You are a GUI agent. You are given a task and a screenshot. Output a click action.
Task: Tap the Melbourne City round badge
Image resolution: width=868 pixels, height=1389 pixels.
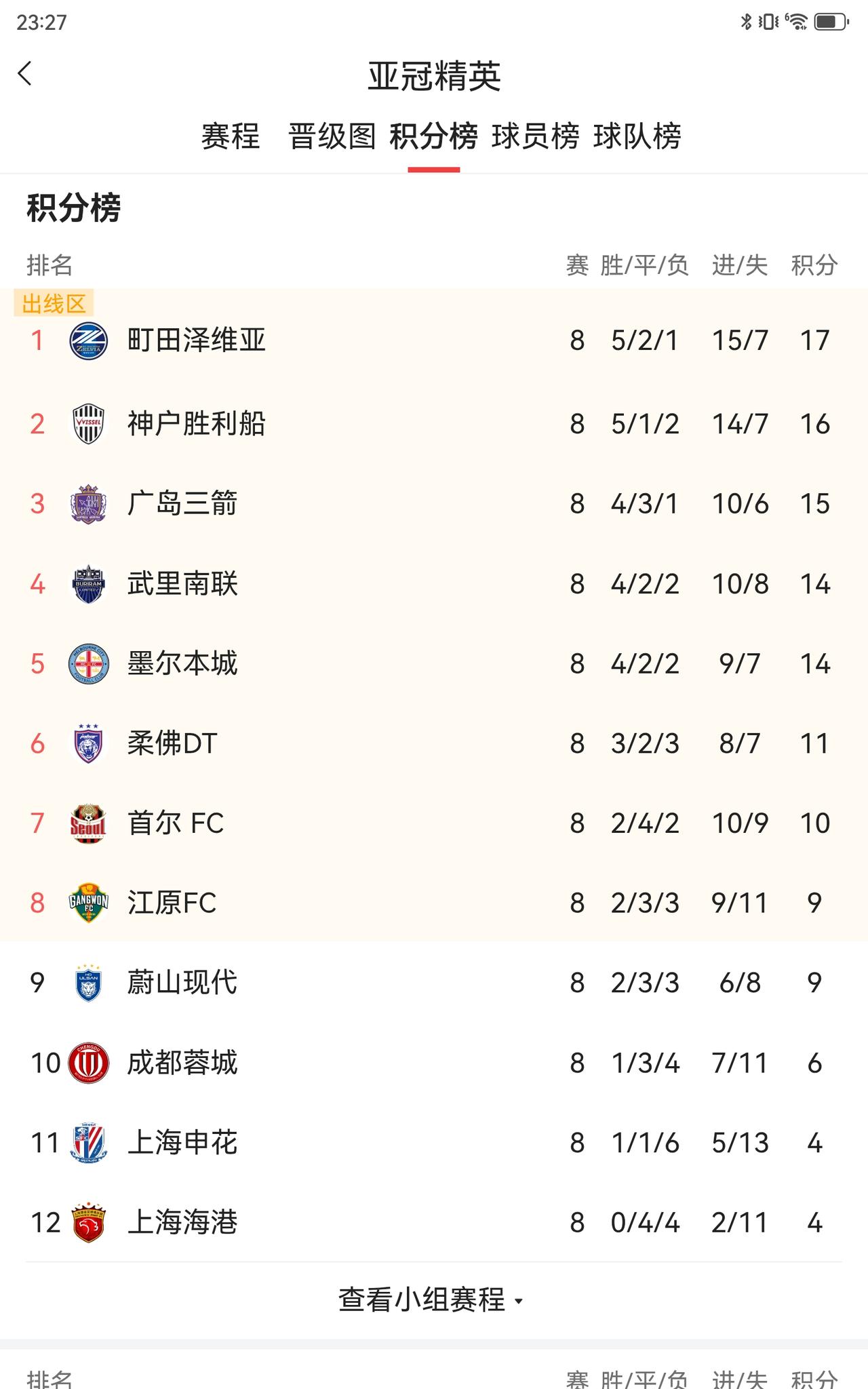[x=88, y=664]
